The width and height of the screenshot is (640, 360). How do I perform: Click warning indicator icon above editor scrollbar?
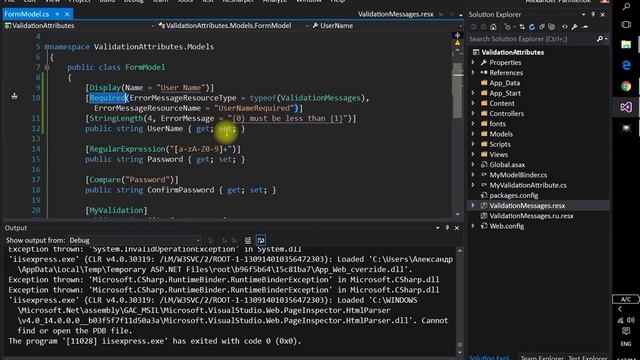click(x=457, y=43)
